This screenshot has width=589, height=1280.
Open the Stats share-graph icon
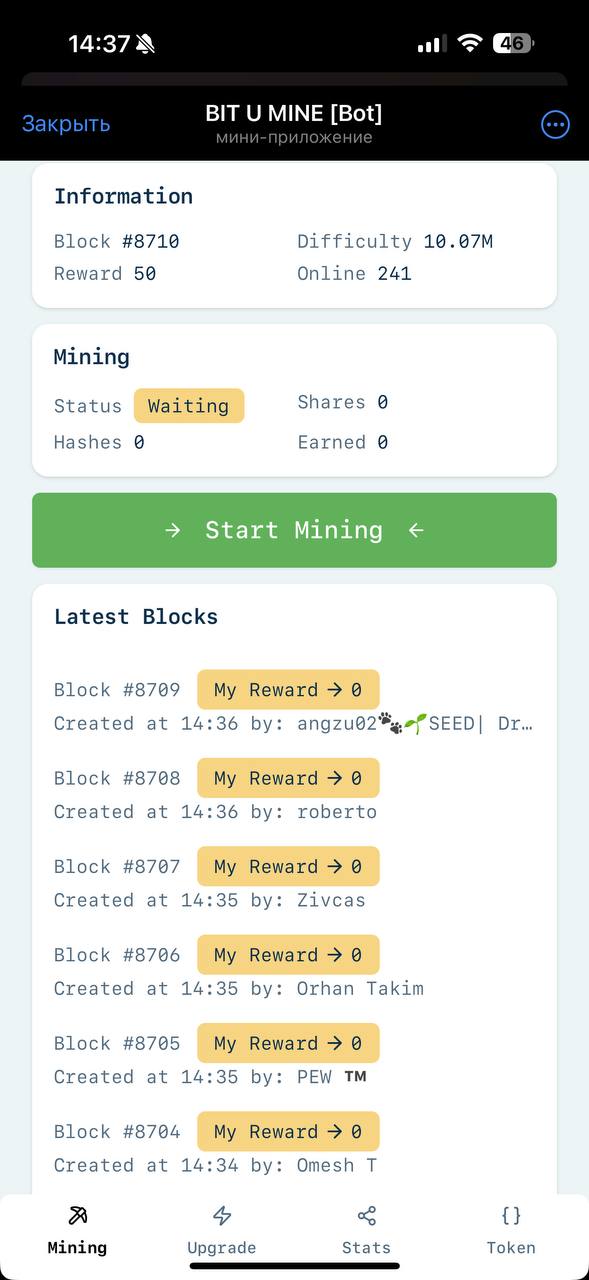tap(367, 1216)
